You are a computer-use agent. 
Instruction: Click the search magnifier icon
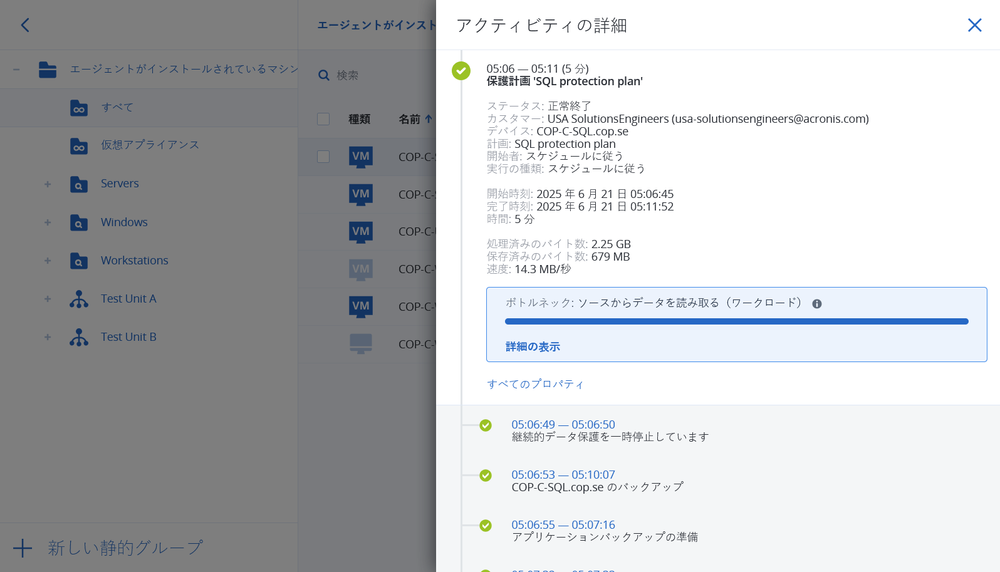pyautogui.click(x=324, y=75)
